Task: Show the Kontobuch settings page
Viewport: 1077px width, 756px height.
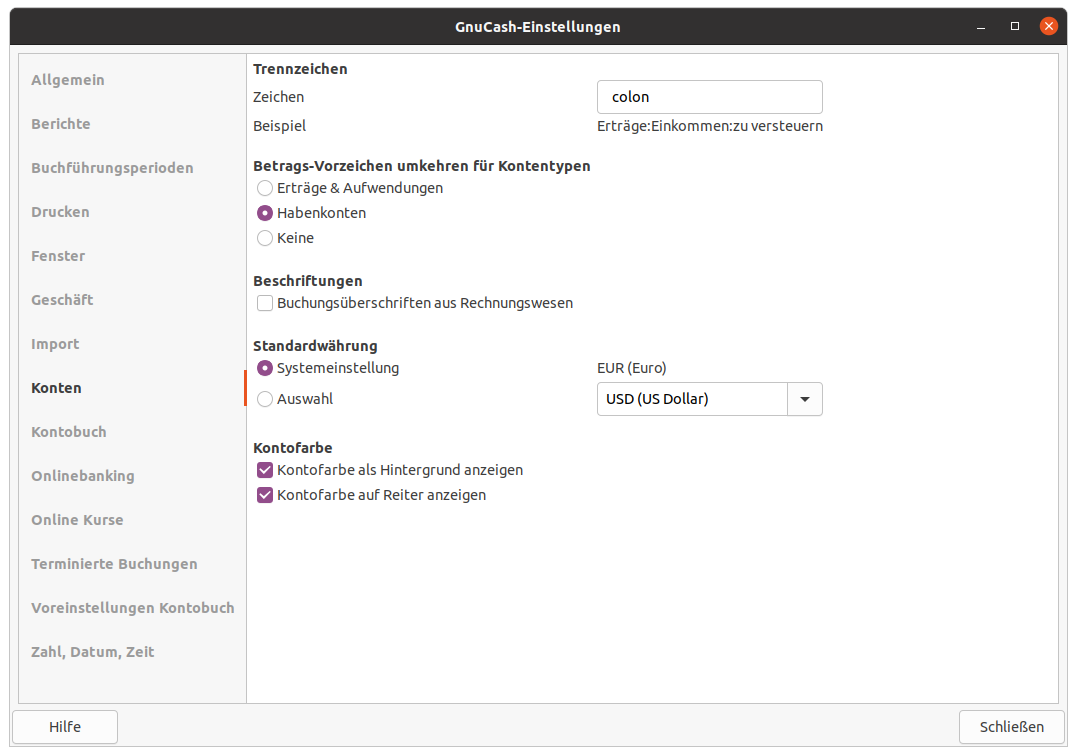Action: click(68, 432)
